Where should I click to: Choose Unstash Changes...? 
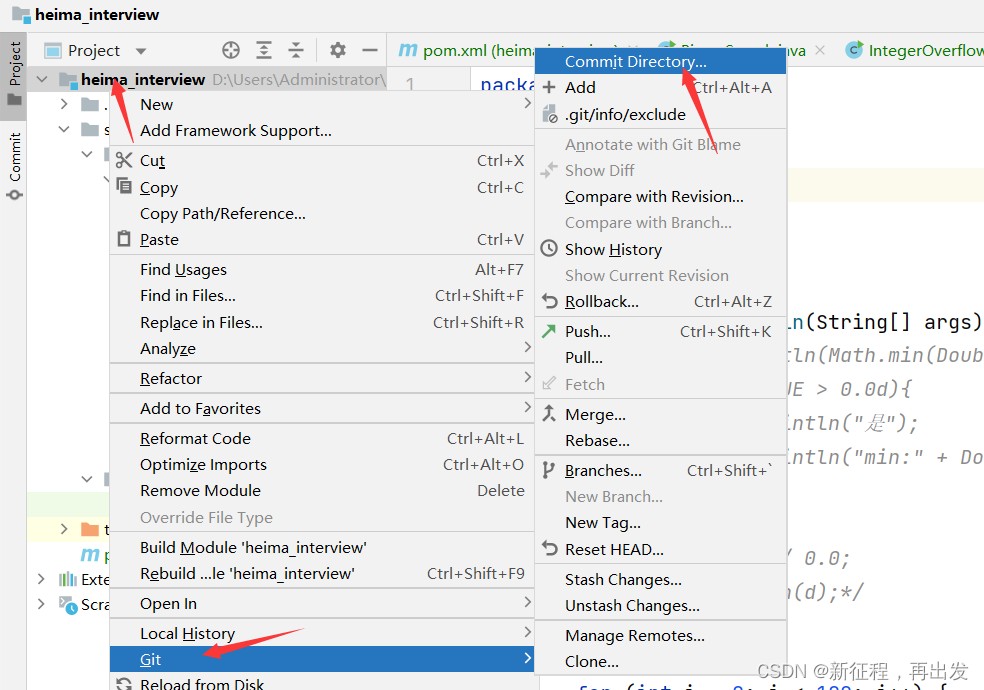(661, 605)
